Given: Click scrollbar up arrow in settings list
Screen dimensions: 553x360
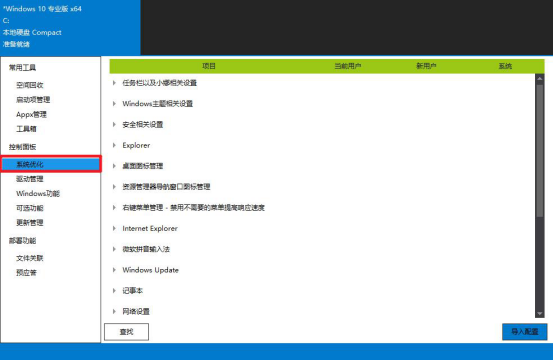Looking at the screenshot, I should [x=540, y=79].
